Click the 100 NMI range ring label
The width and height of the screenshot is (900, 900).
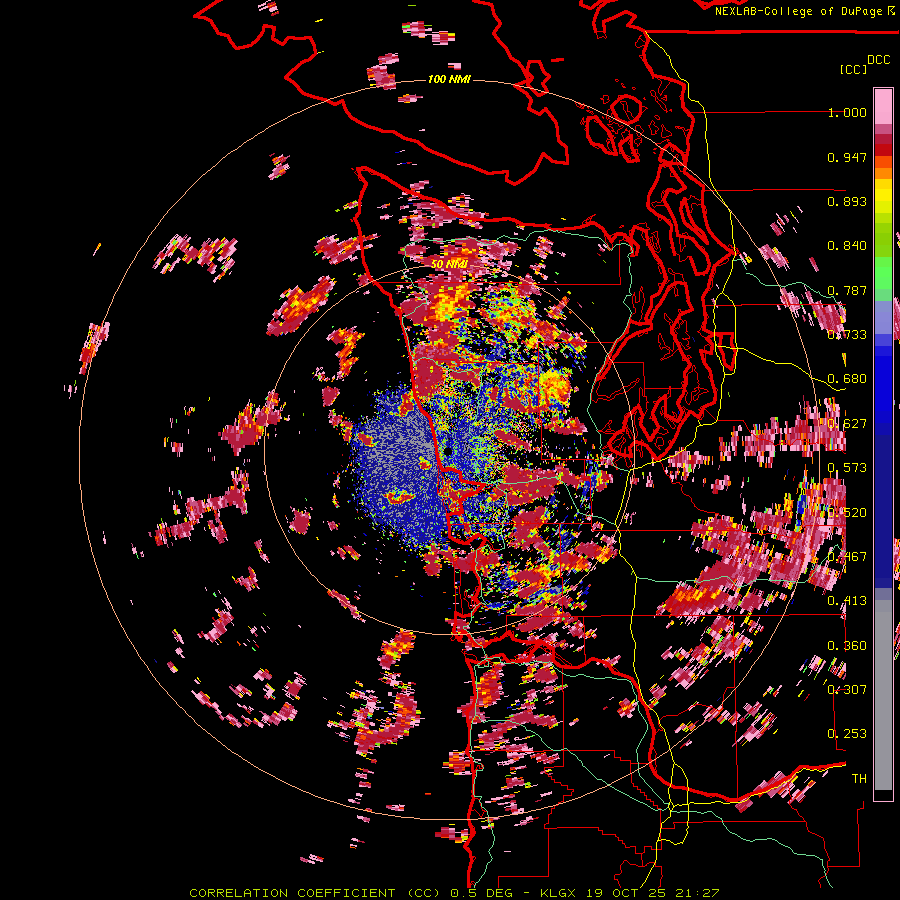pyautogui.click(x=449, y=79)
